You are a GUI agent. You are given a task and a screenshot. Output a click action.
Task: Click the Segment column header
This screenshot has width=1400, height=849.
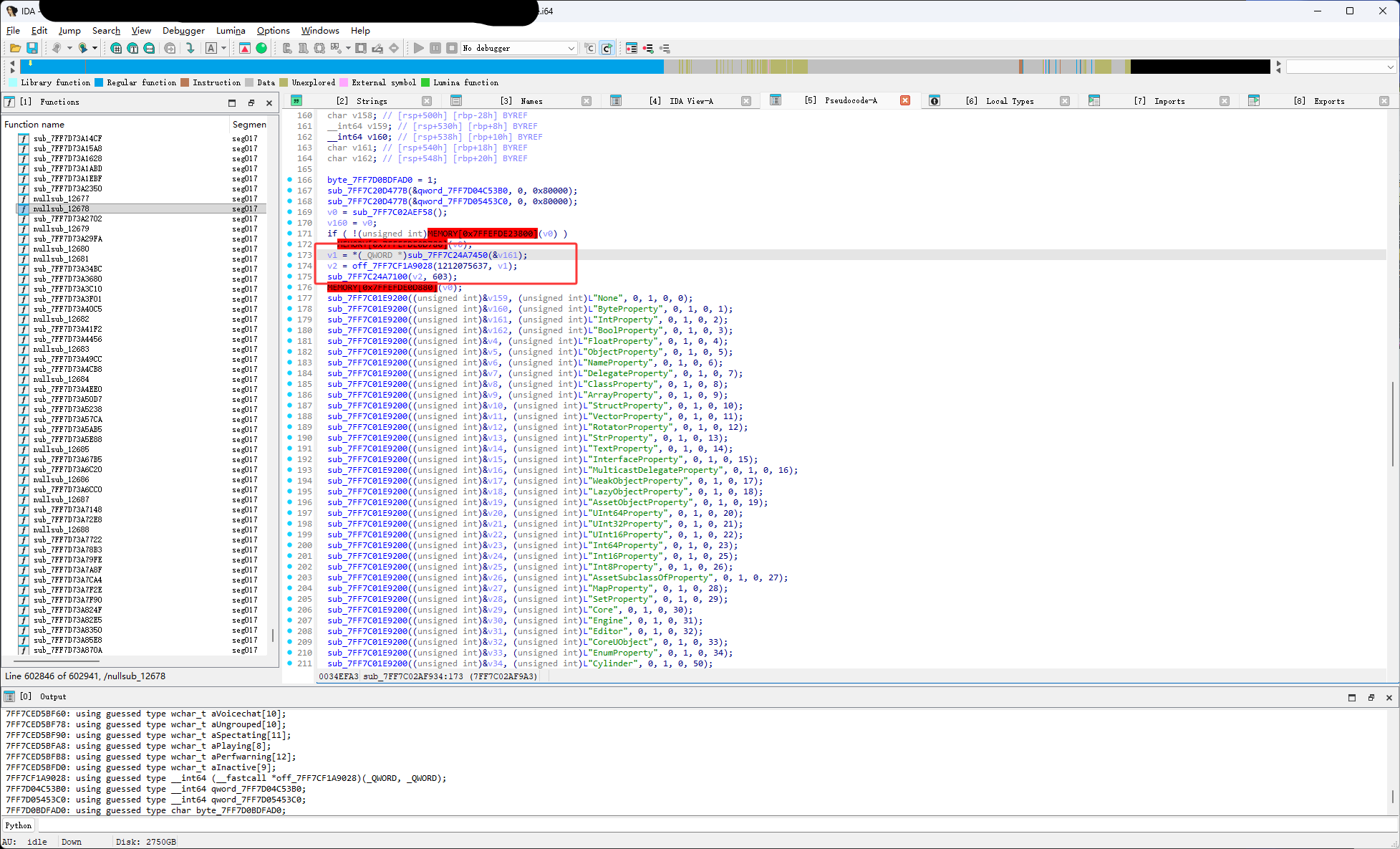tap(248, 124)
